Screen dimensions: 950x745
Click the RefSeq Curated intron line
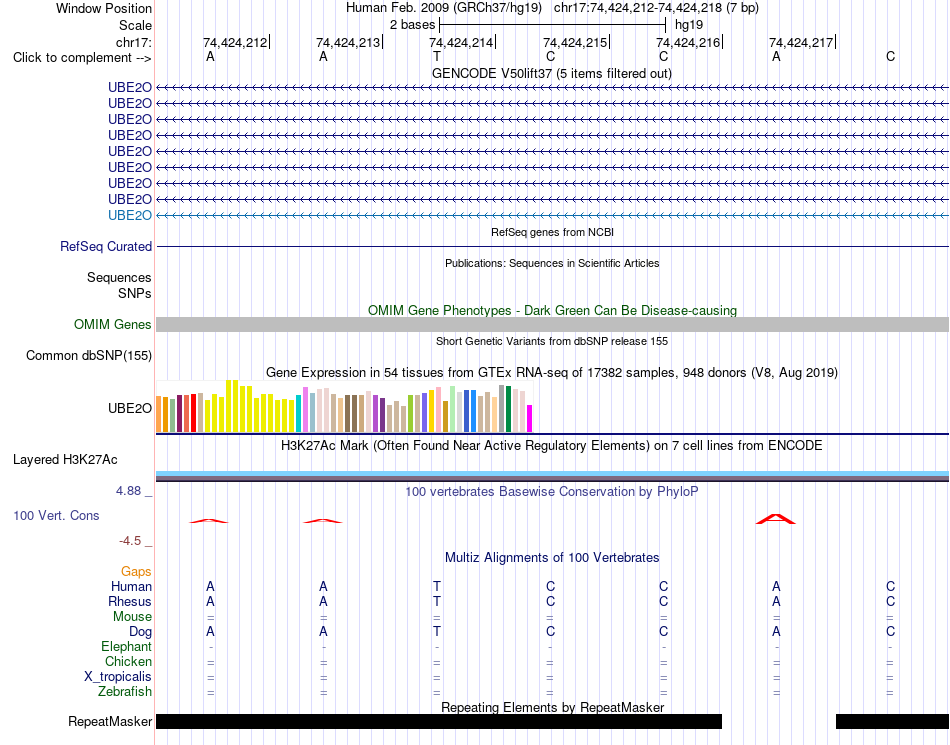(x=552, y=247)
